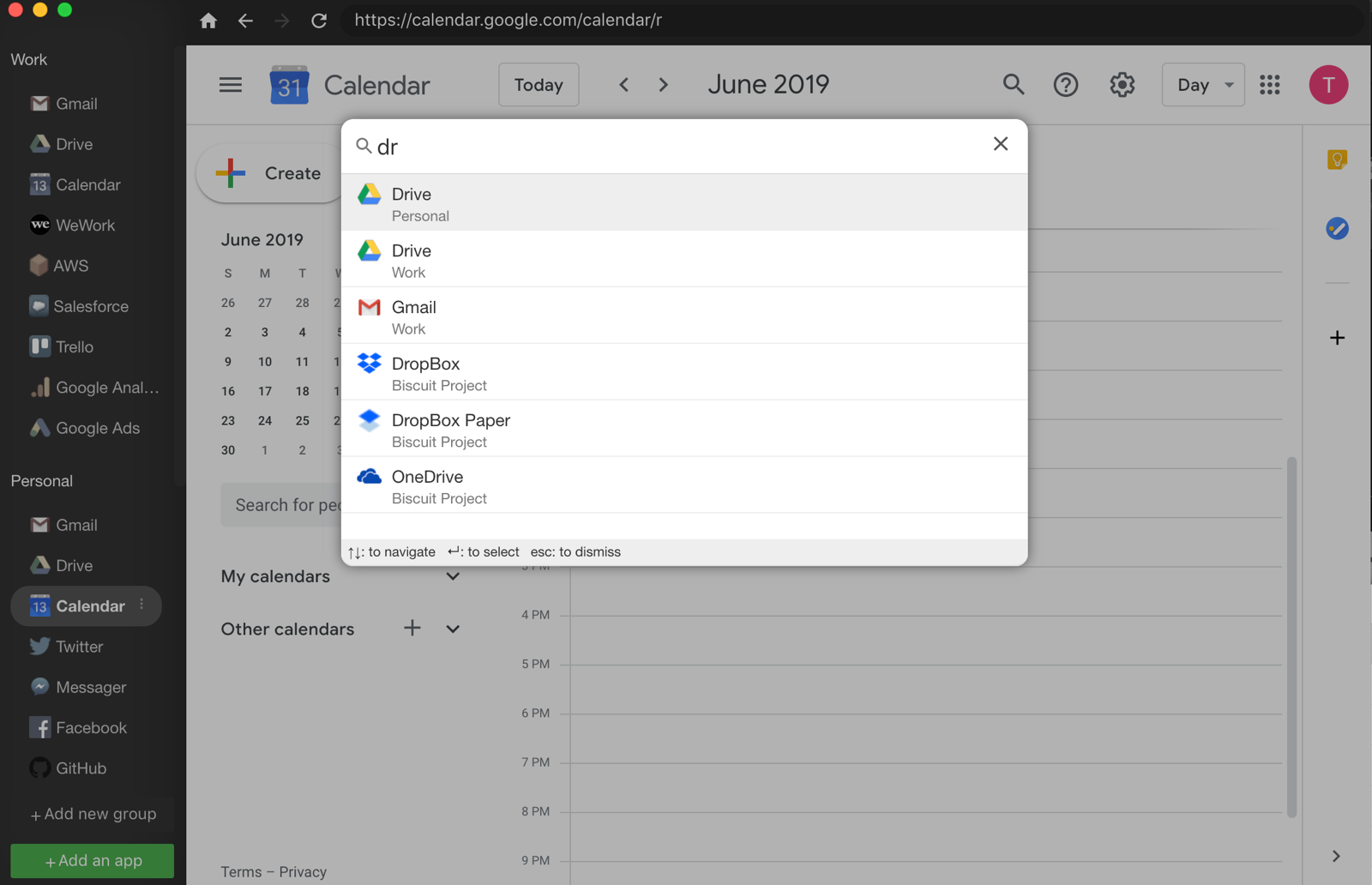Open Trello from the Work sidebar
The image size is (1372, 885).
tap(73, 346)
